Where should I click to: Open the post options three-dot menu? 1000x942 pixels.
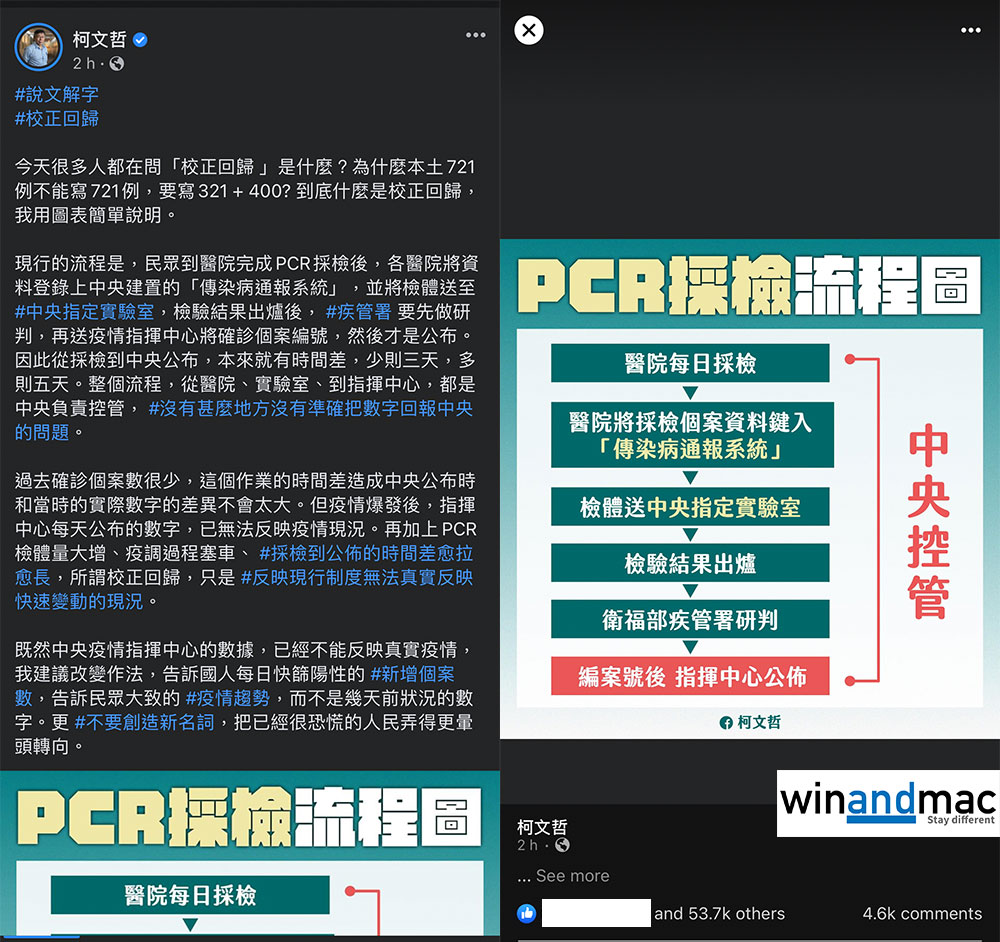point(475,35)
